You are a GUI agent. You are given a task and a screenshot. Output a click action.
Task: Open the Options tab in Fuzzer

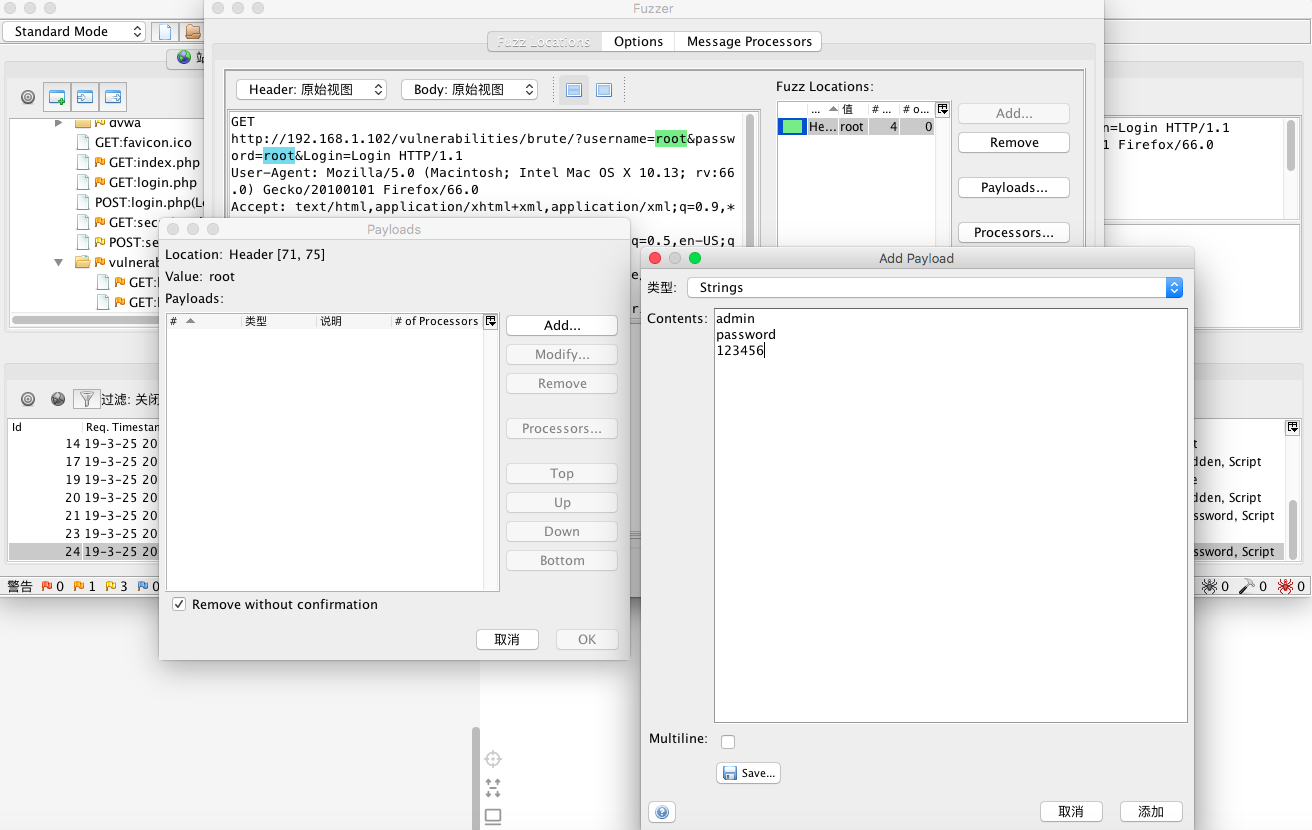tap(636, 41)
